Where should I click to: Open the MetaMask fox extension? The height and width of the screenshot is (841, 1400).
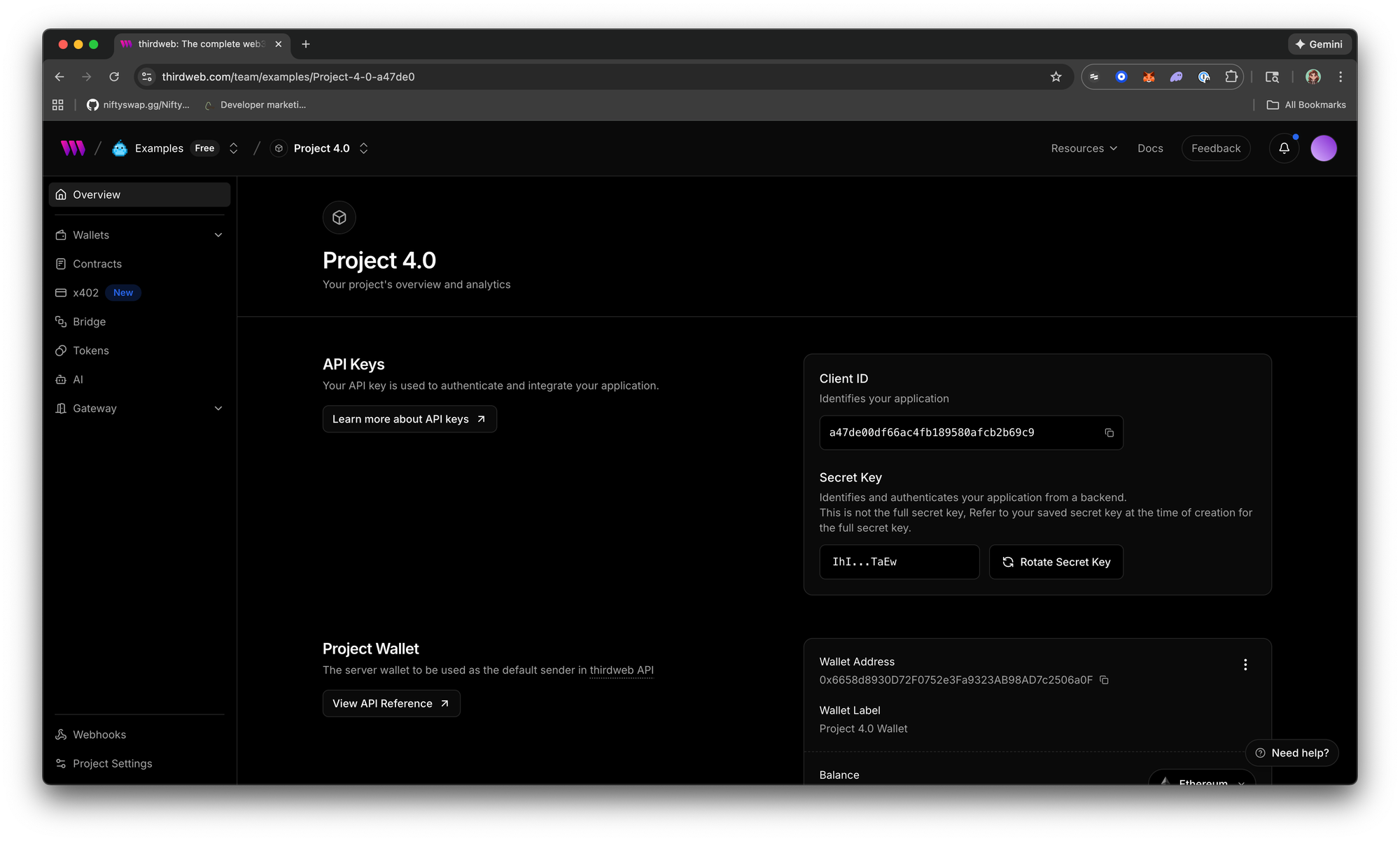tap(1149, 77)
